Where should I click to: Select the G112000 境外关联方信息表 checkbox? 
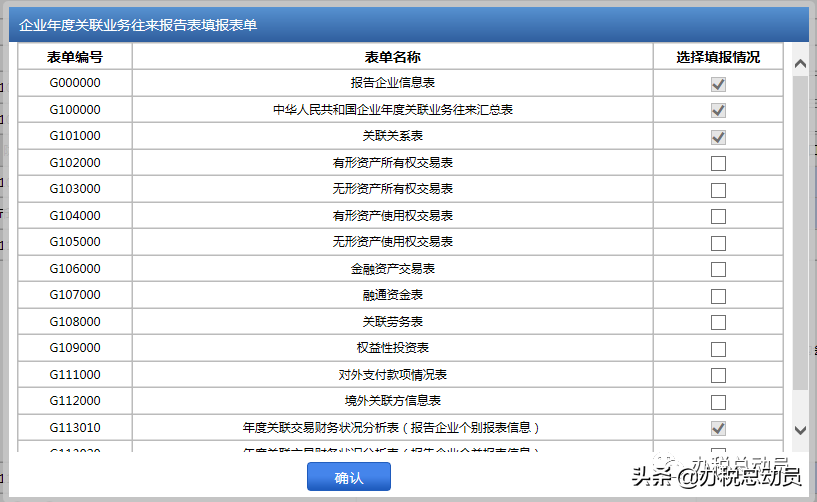718,402
